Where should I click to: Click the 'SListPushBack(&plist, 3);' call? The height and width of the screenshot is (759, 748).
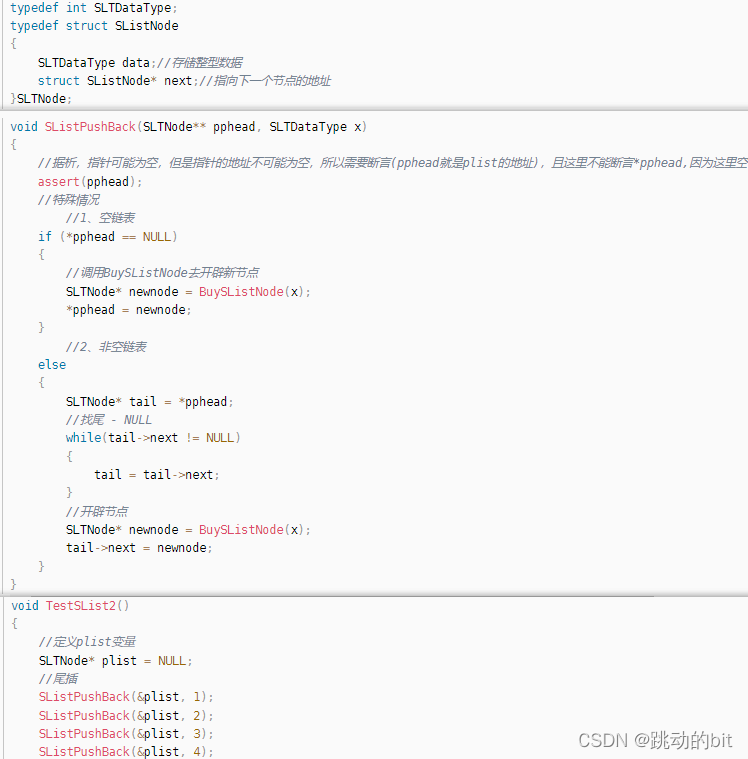click(126, 734)
